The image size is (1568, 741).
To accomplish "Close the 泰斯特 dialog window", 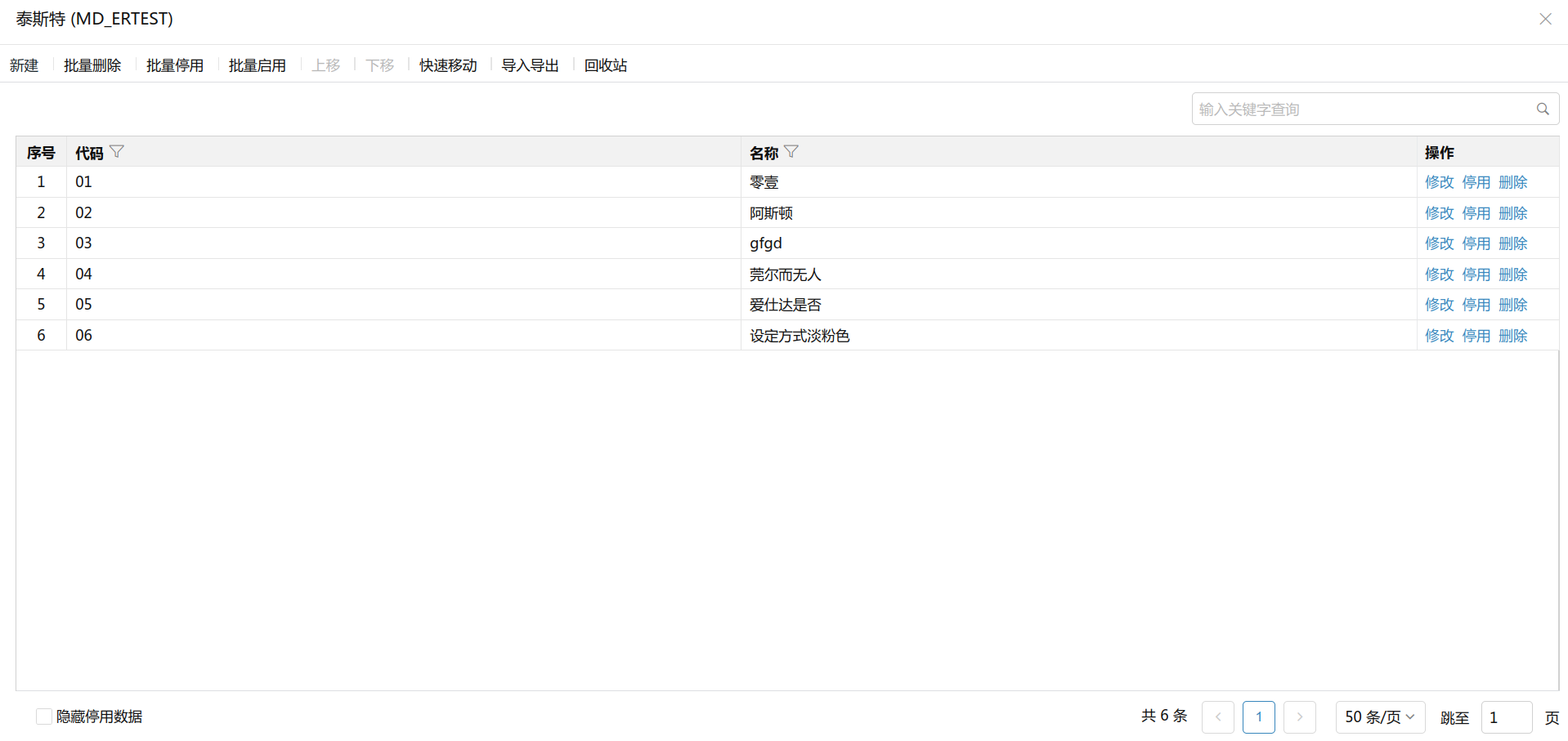I will coord(1544,19).
